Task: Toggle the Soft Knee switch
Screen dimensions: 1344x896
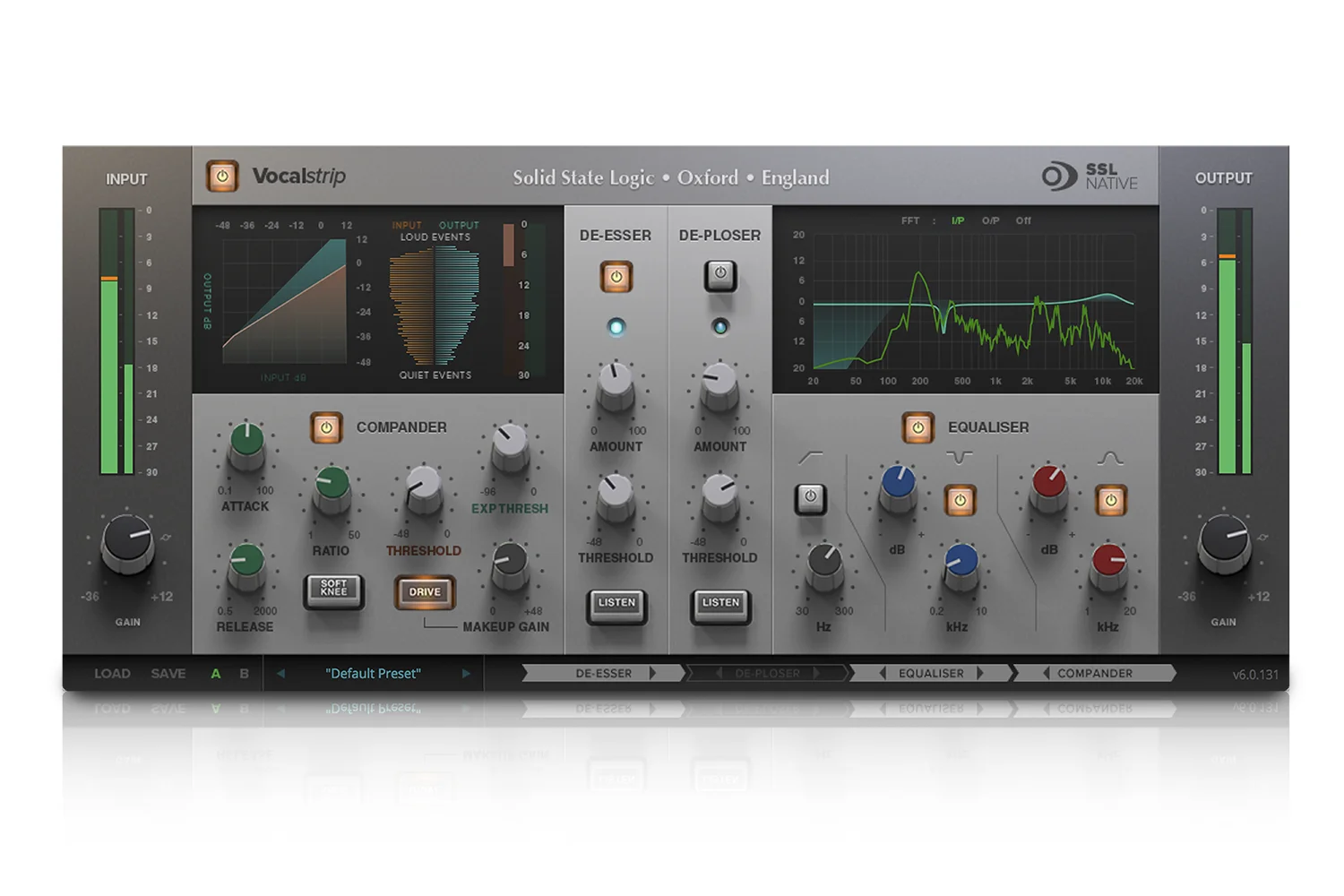Action: 334,590
